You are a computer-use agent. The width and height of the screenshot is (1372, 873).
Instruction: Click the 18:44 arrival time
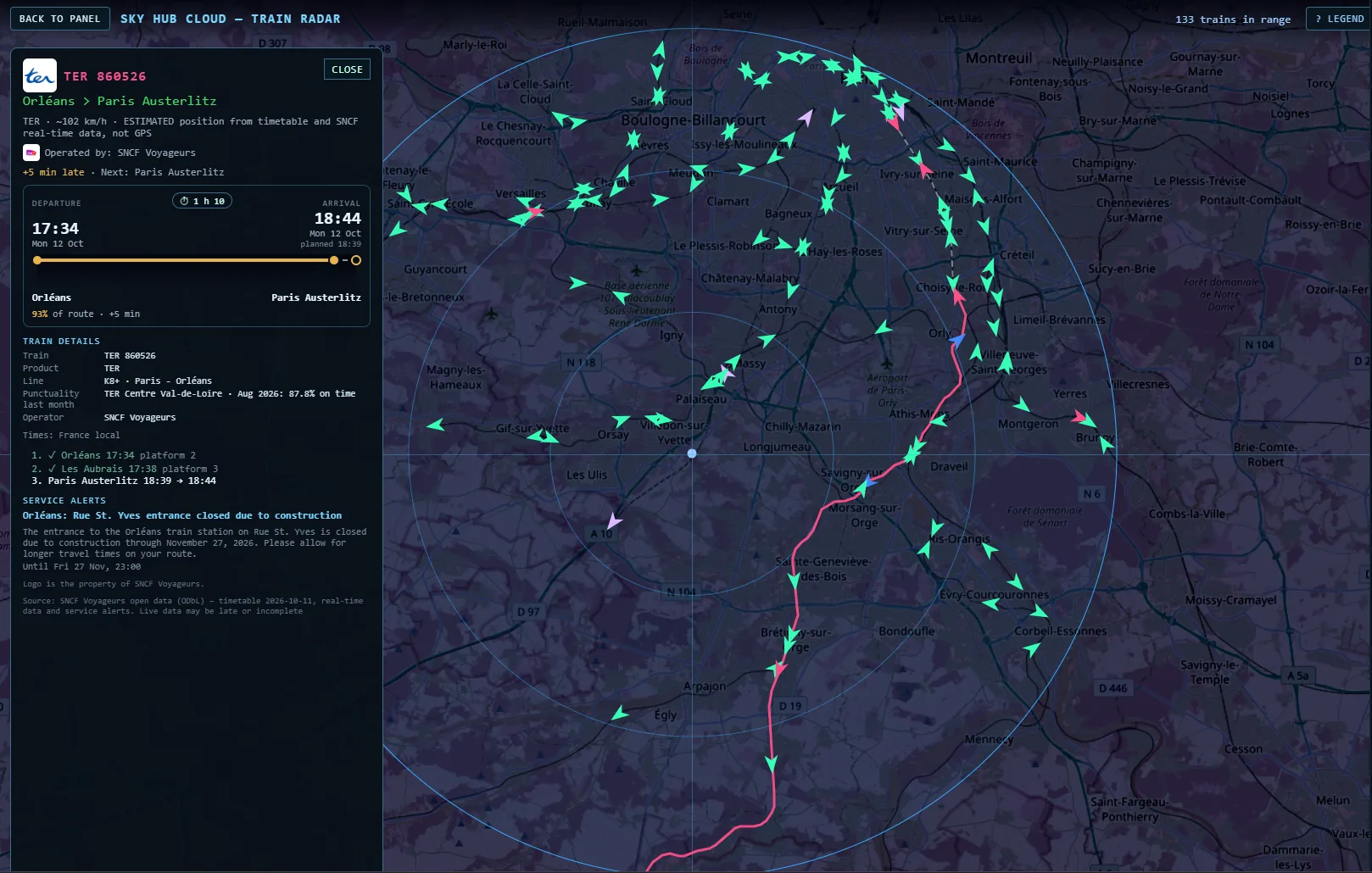click(x=337, y=219)
